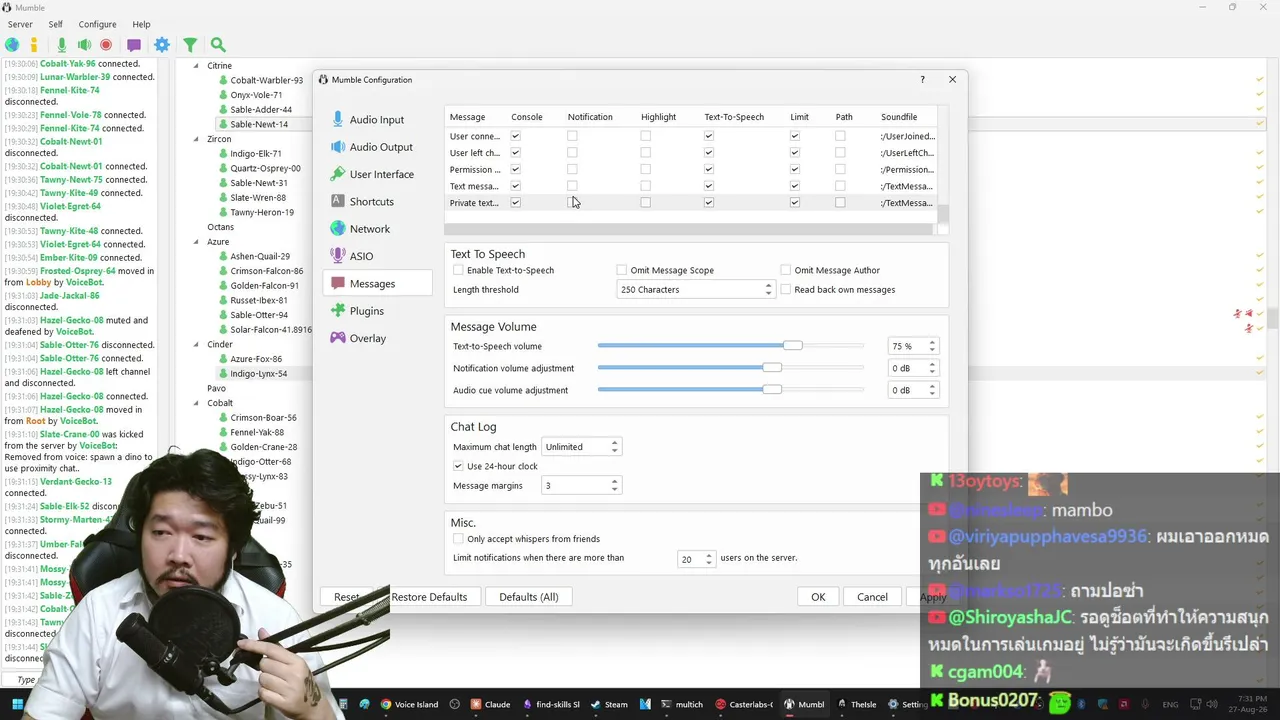The height and width of the screenshot is (720, 1280).
Task: Open the ASIO settings page
Action: click(377, 256)
